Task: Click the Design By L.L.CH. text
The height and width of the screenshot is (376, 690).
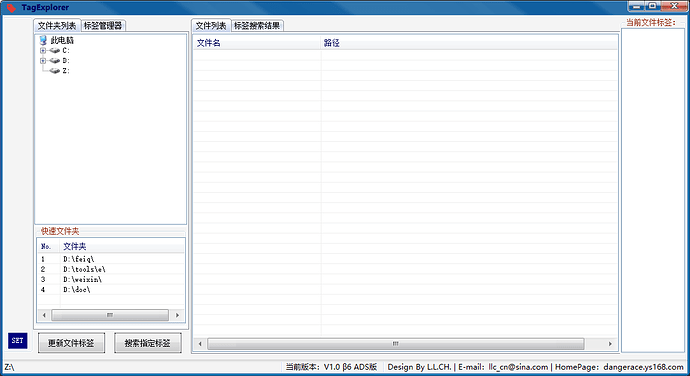Action: [x=419, y=367]
